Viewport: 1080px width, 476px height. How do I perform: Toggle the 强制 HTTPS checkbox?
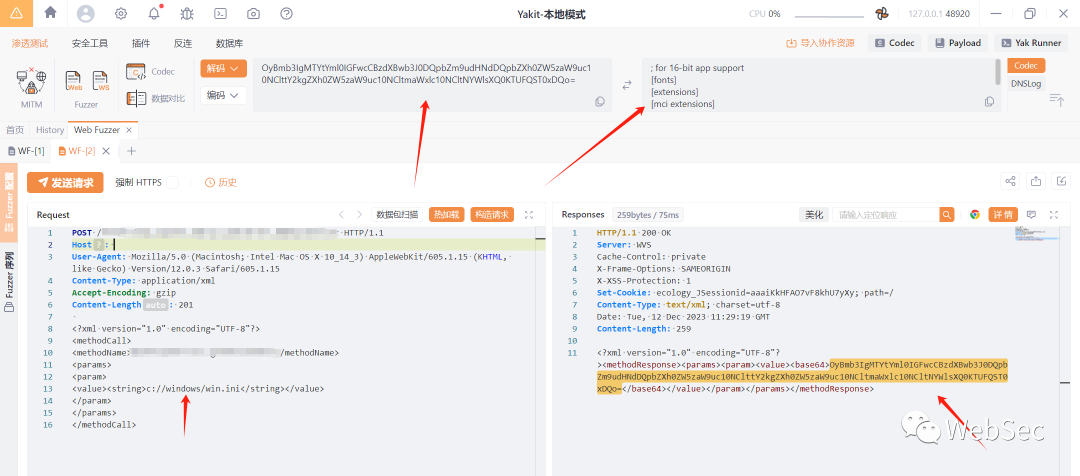pyautogui.click(x=173, y=183)
